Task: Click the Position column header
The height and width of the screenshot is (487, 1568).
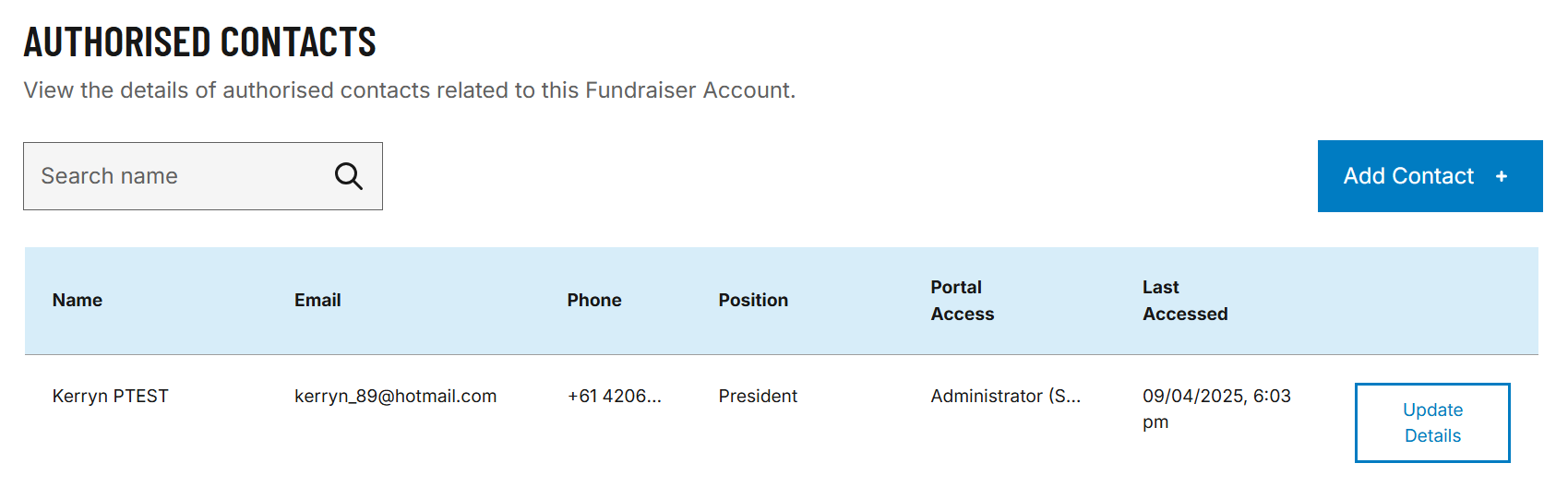Action: (x=753, y=301)
